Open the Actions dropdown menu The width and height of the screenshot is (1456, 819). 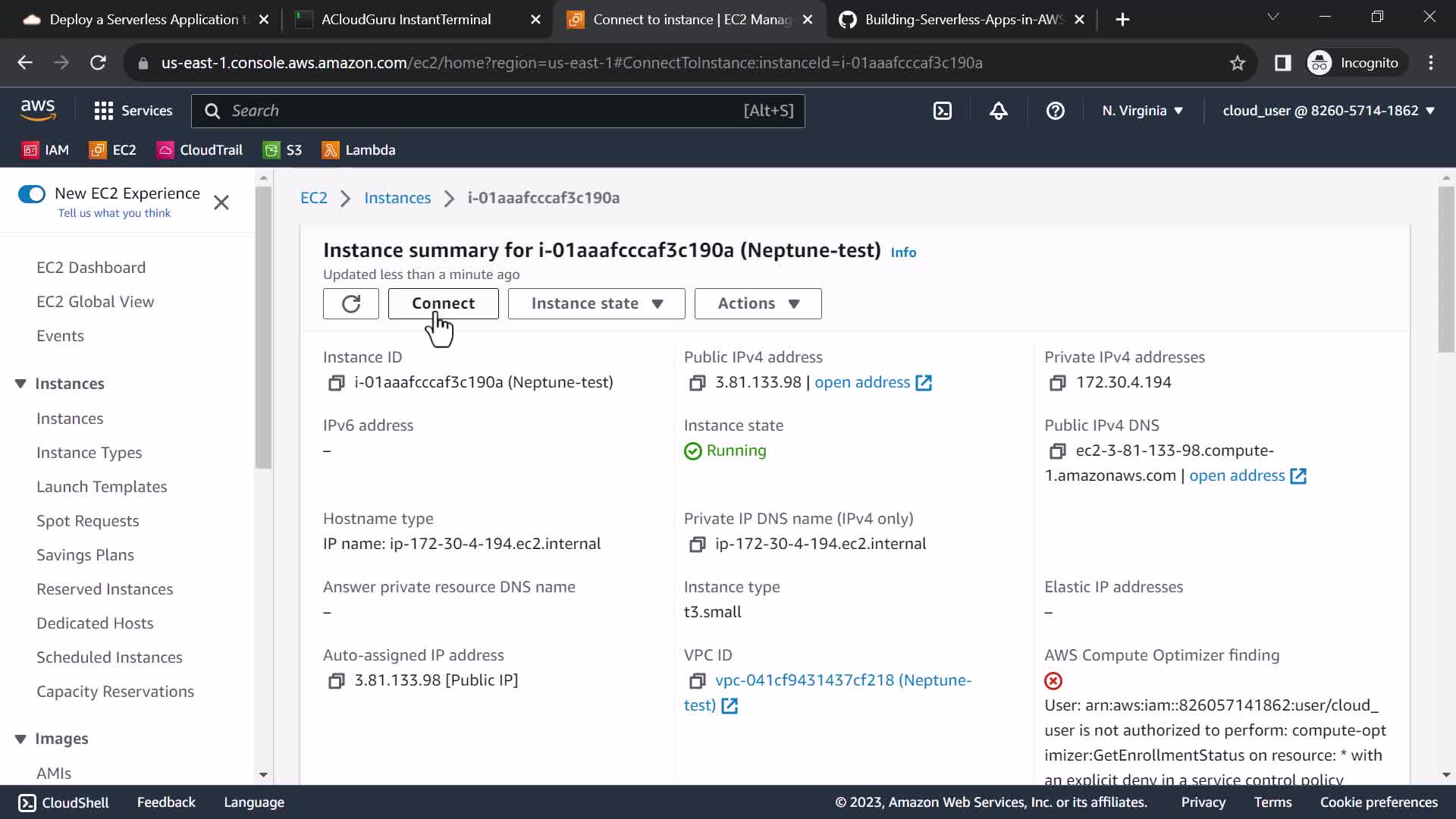[x=758, y=303]
